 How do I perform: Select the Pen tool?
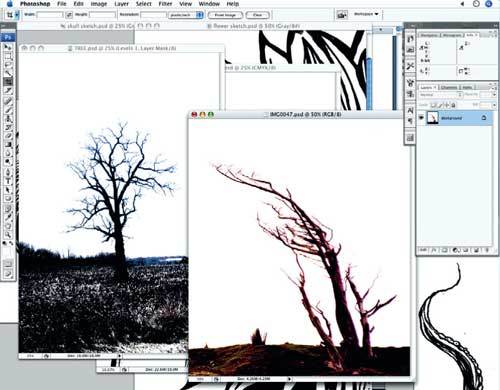(x=8, y=173)
